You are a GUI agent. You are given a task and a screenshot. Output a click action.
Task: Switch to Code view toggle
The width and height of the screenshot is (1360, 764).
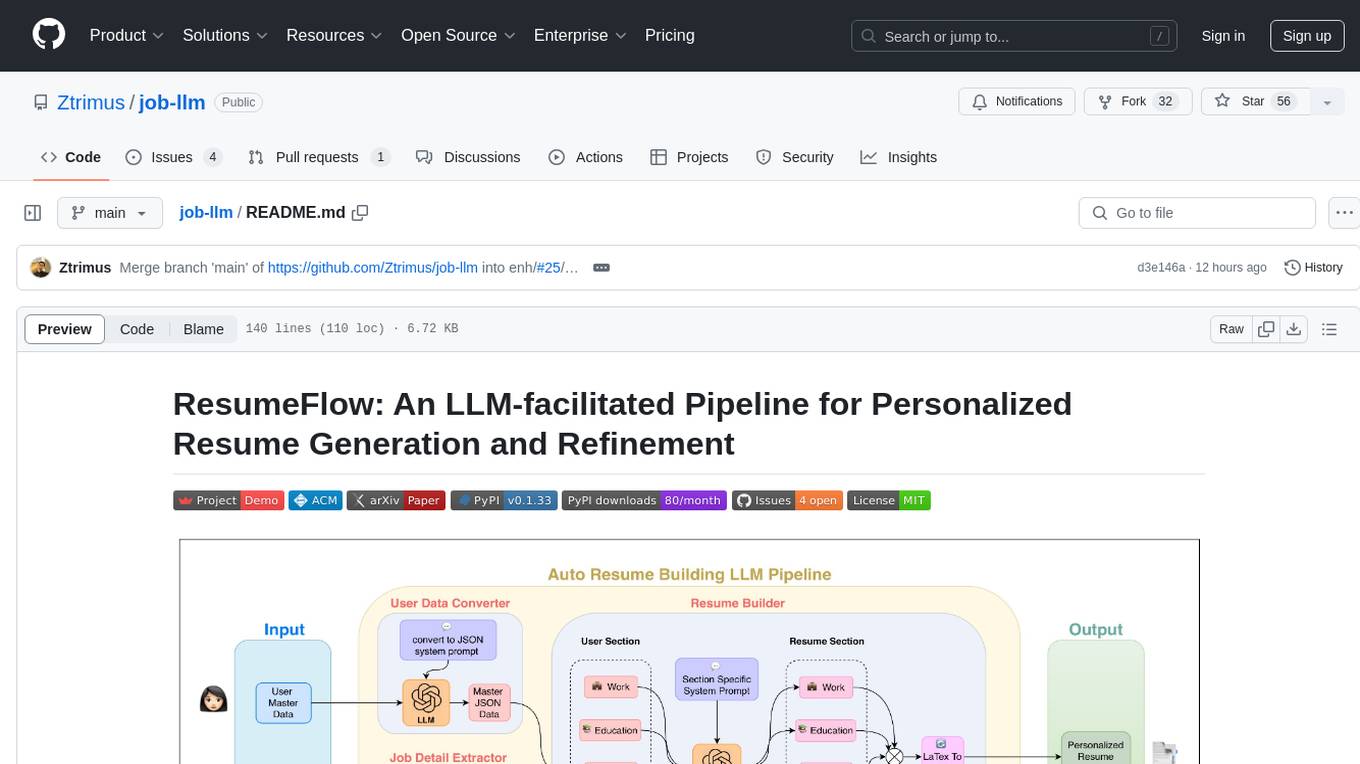click(137, 329)
